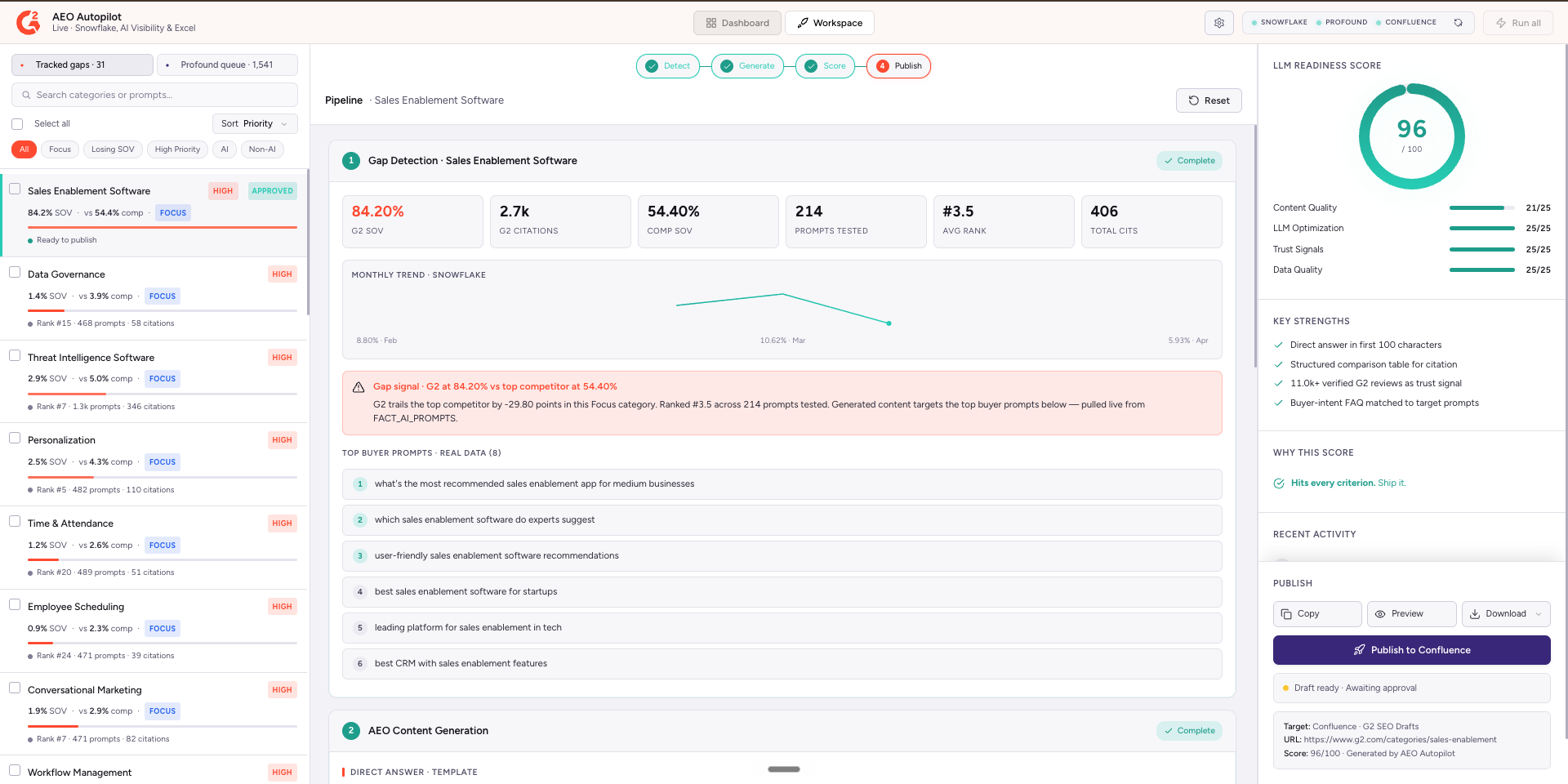Check the Conversational Marketing checkbox
The height and width of the screenshot is (784, 1568).
(15, 688)
